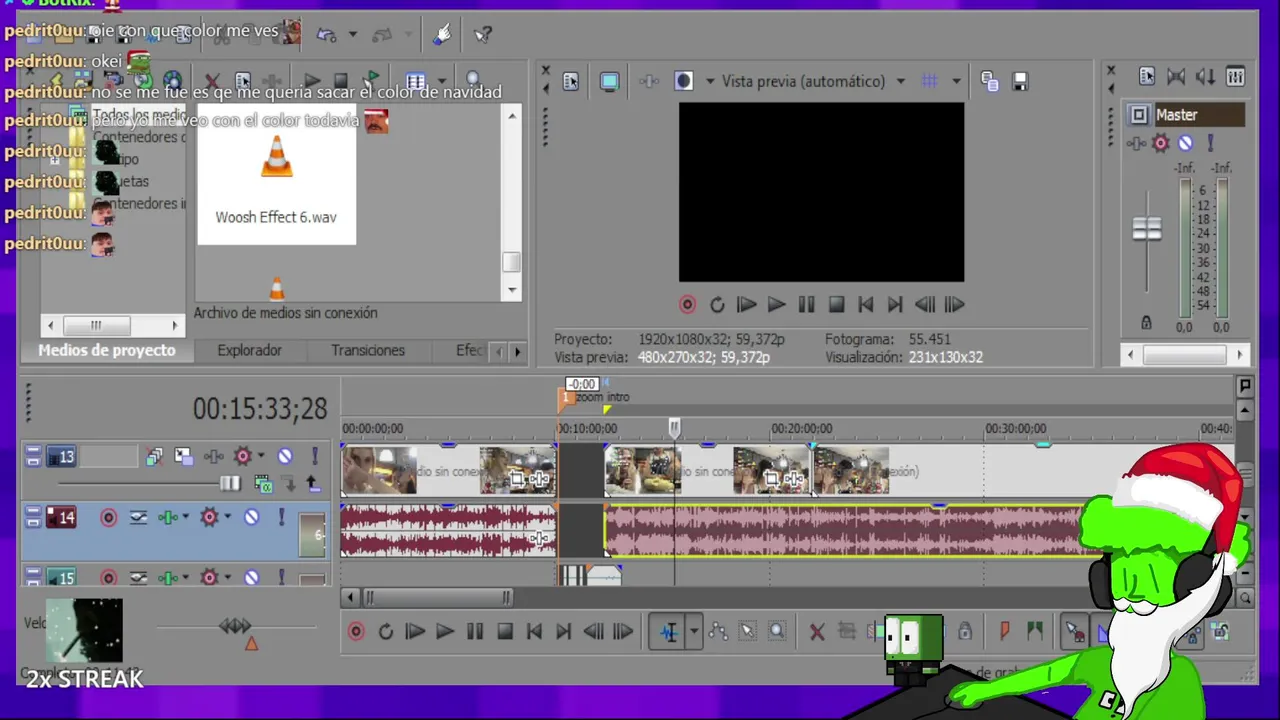
Task: Solo video track 13
Action: [314, 457]
